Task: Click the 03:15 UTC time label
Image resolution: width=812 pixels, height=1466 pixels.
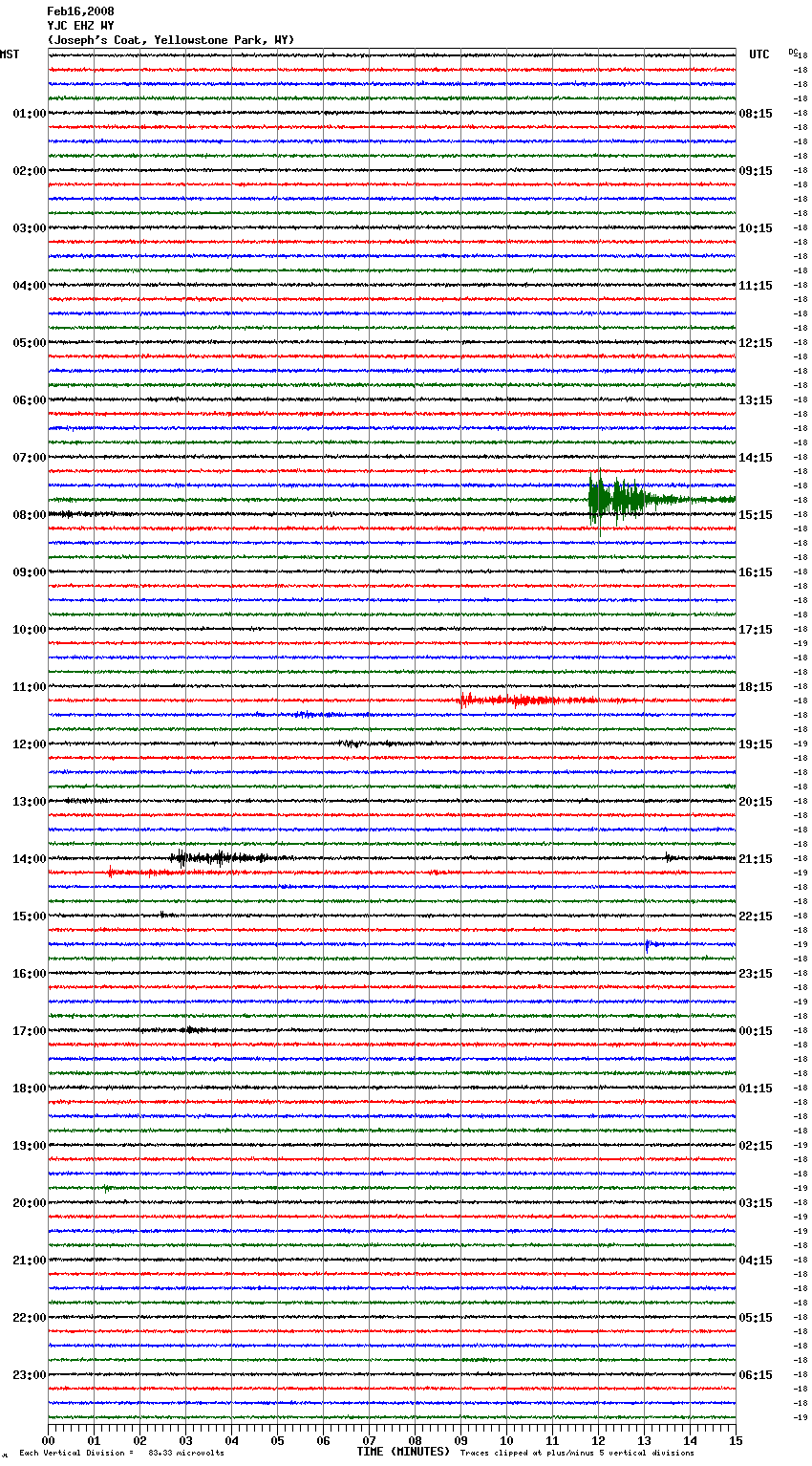Action: [x=756, y=1203]
